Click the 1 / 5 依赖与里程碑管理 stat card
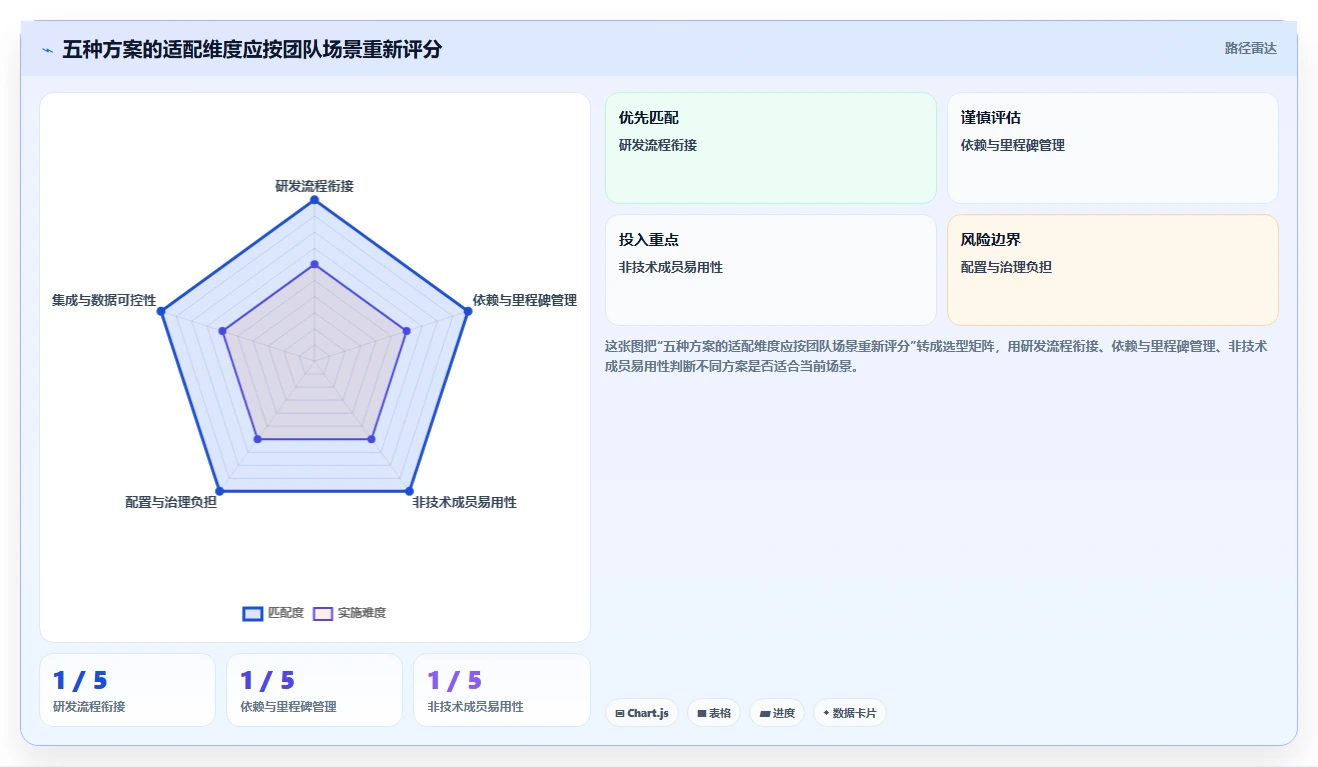1318x767 pixels. [314, 690]
